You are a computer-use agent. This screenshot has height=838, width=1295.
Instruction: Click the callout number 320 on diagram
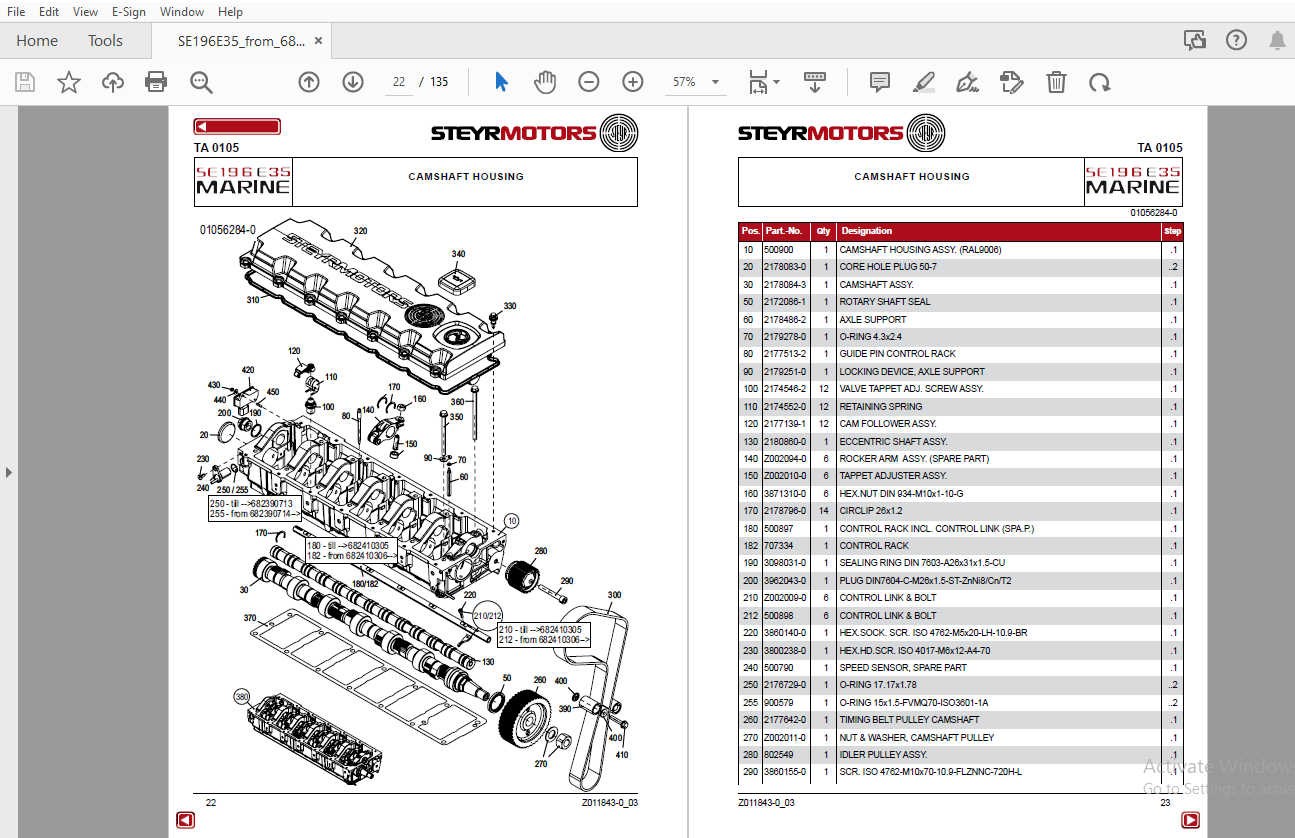pyautogui.click(x=360, y=231)
